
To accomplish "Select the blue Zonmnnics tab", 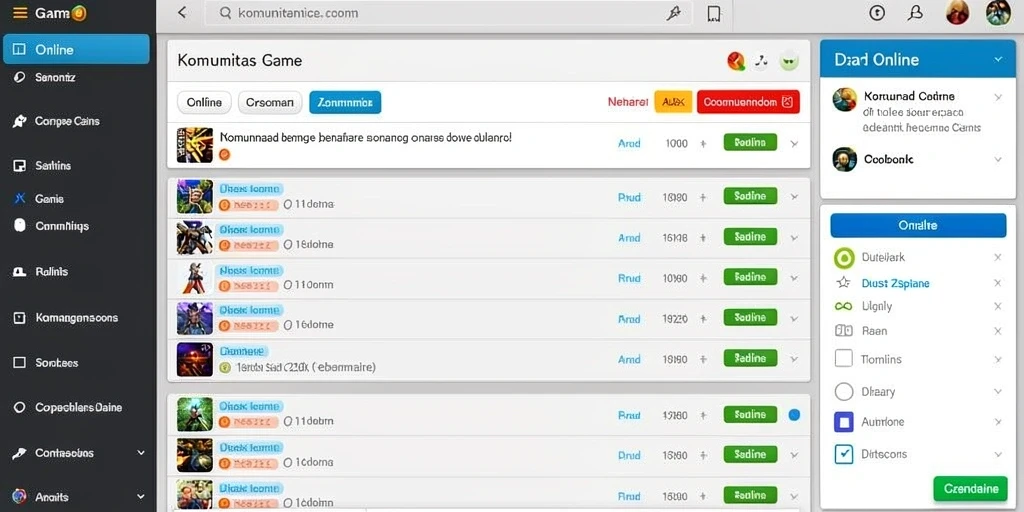I will click(345, 103).
